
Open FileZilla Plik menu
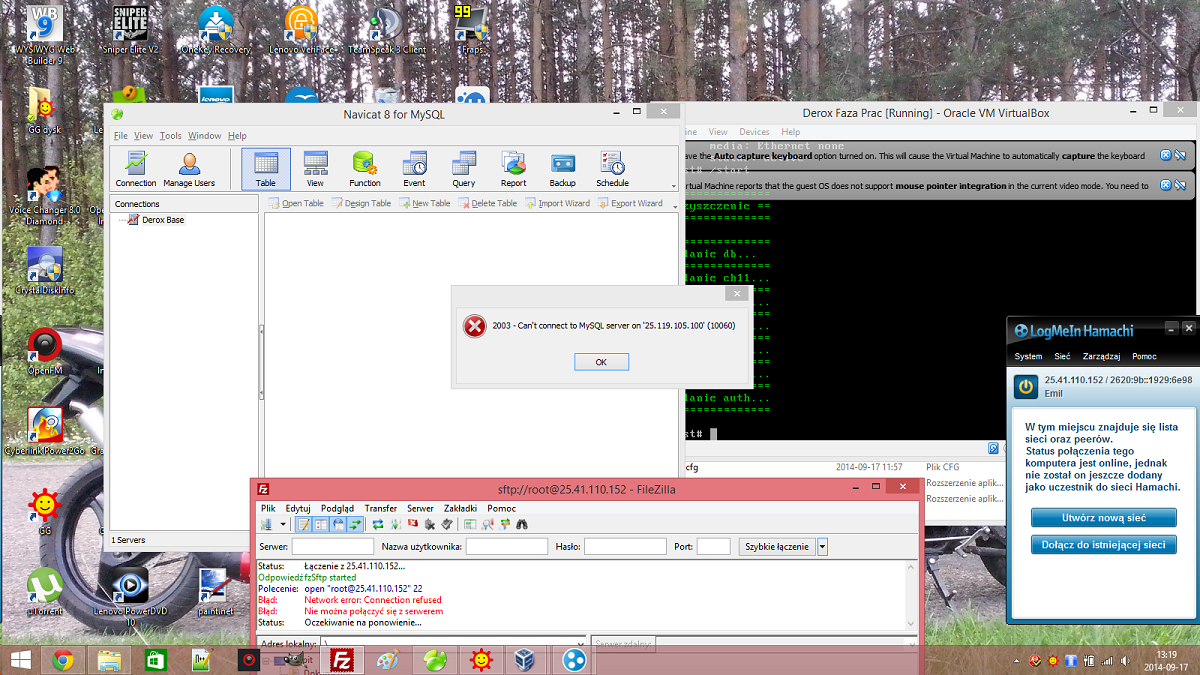coord(270,508)
